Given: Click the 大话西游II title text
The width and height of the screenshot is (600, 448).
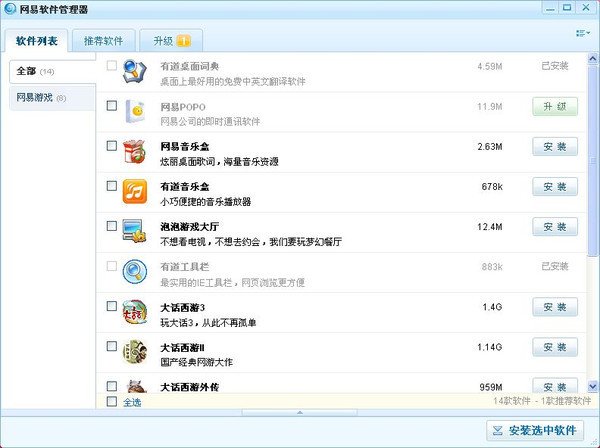Looking at the screenshot, I should 182,347.
